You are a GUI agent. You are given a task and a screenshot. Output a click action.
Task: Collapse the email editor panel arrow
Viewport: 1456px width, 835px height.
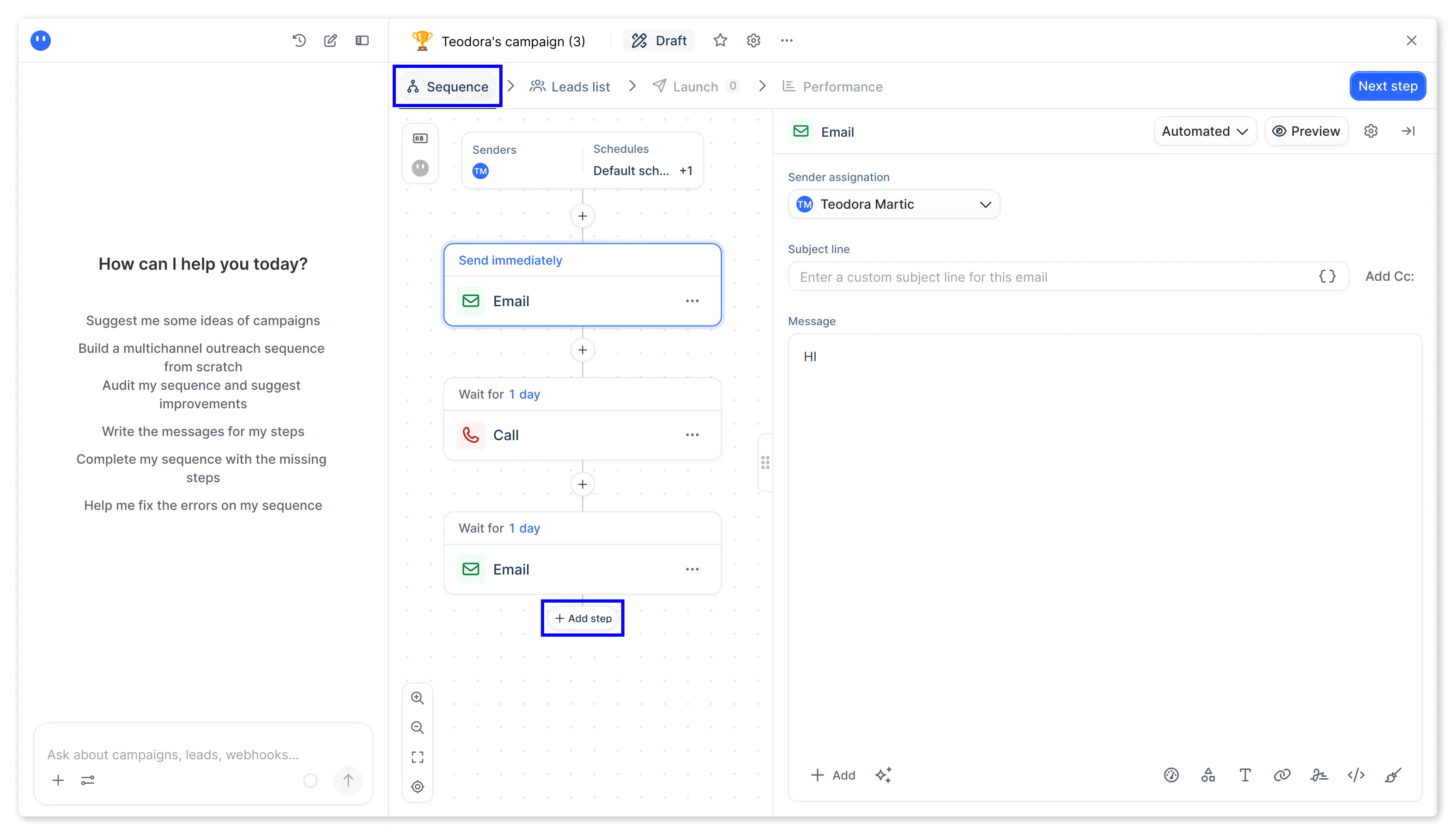(1408, 131)
